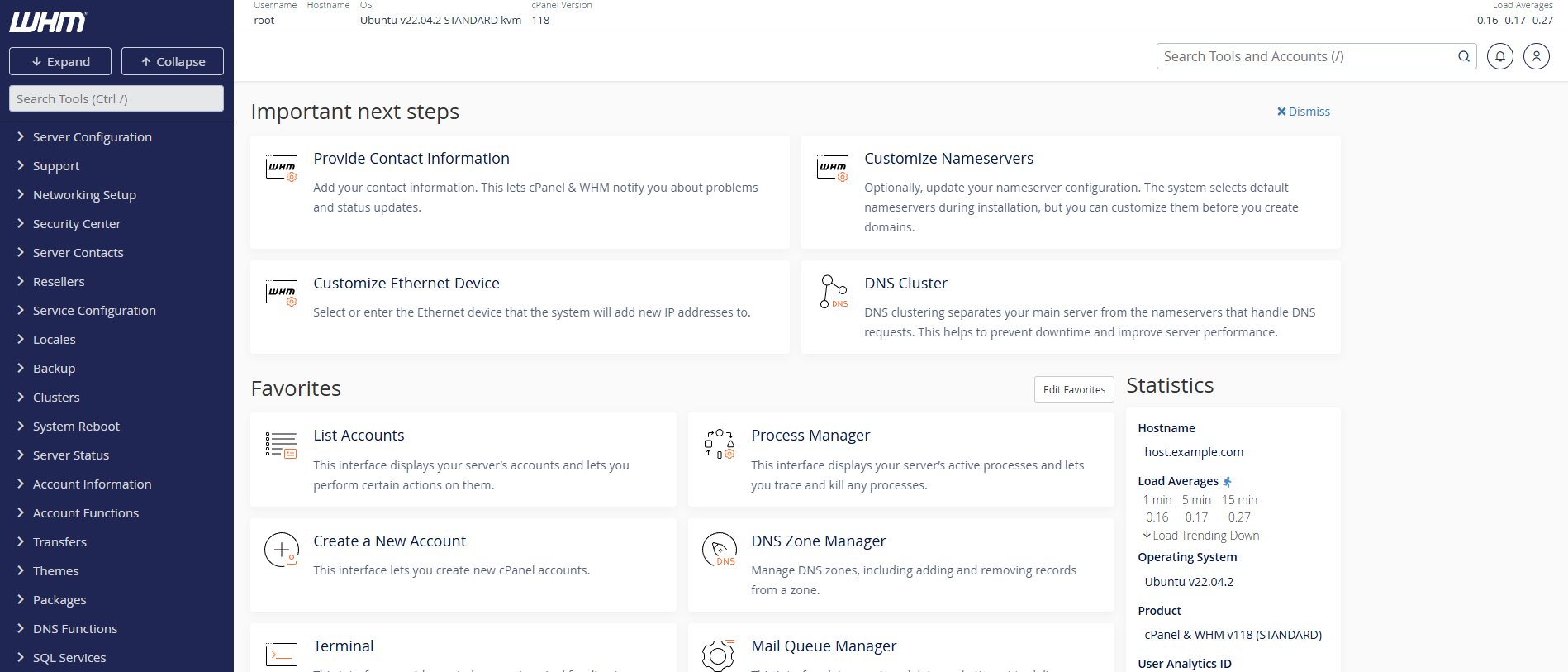Expand the Support menu chevron

tap(21, 165)
